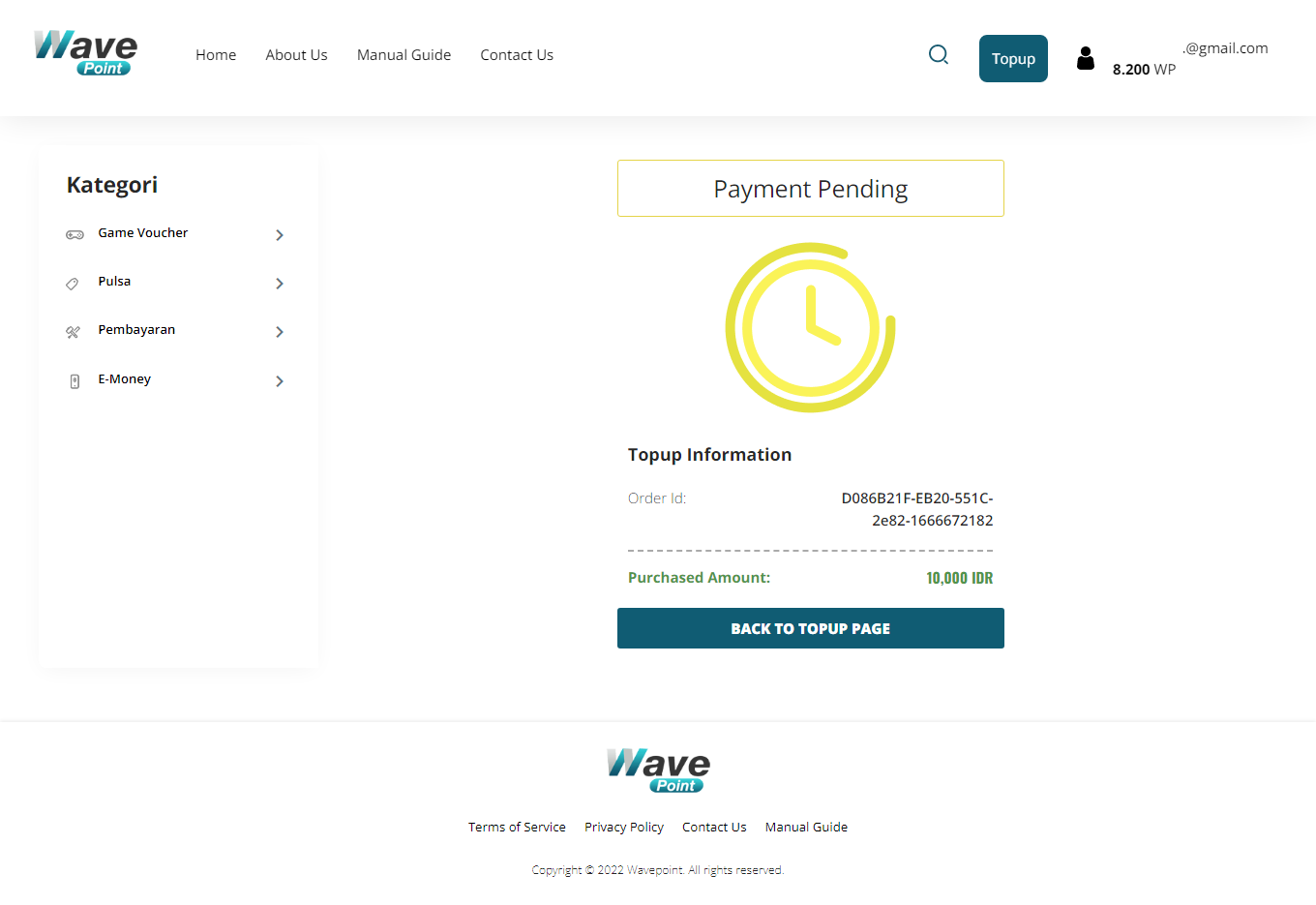
Task: Open About Us in the top menu
Action: [296, 55]
